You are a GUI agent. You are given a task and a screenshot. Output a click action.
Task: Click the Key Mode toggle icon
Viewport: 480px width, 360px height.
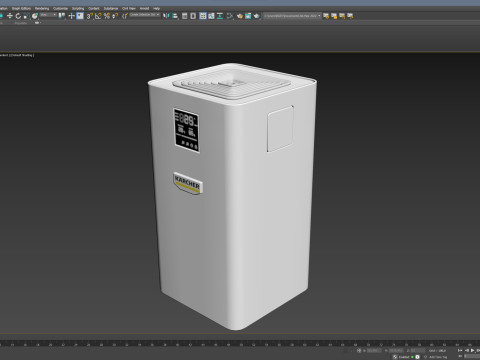click(460, 356)
